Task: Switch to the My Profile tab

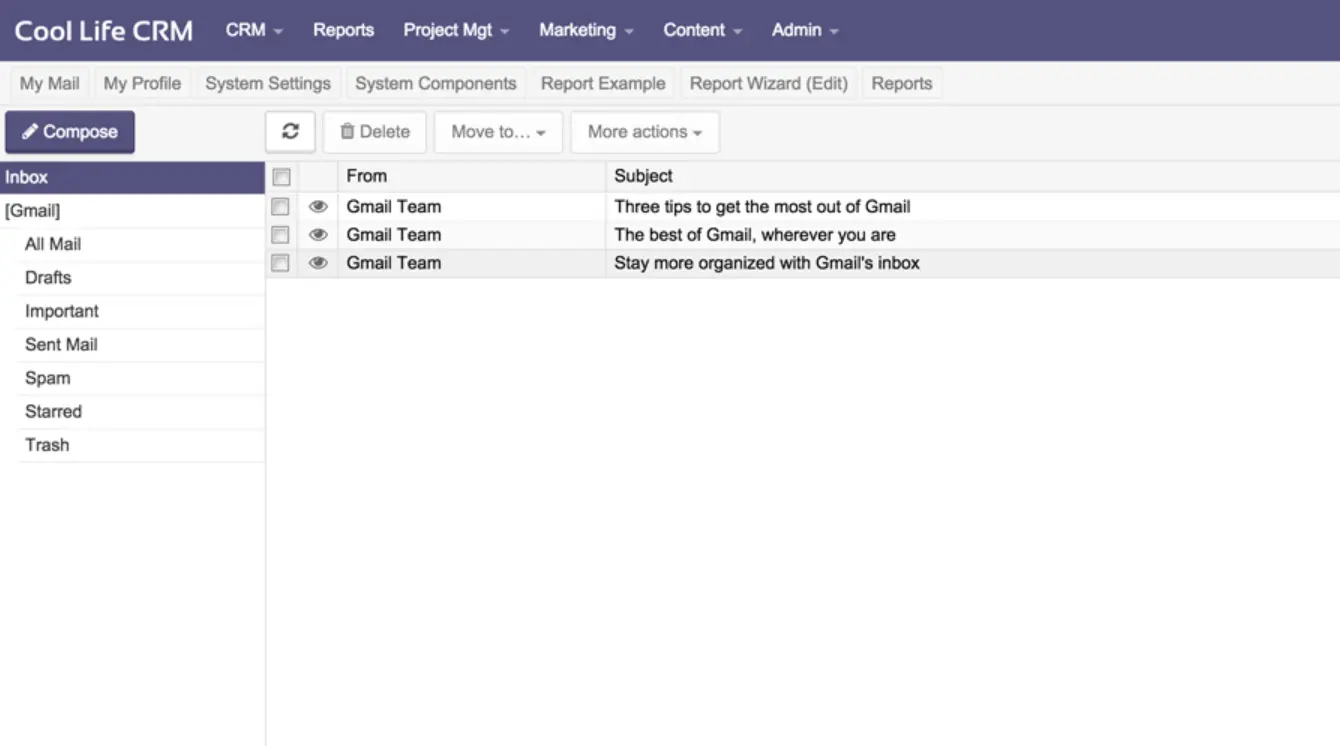Action: click(x=141, y=83)
